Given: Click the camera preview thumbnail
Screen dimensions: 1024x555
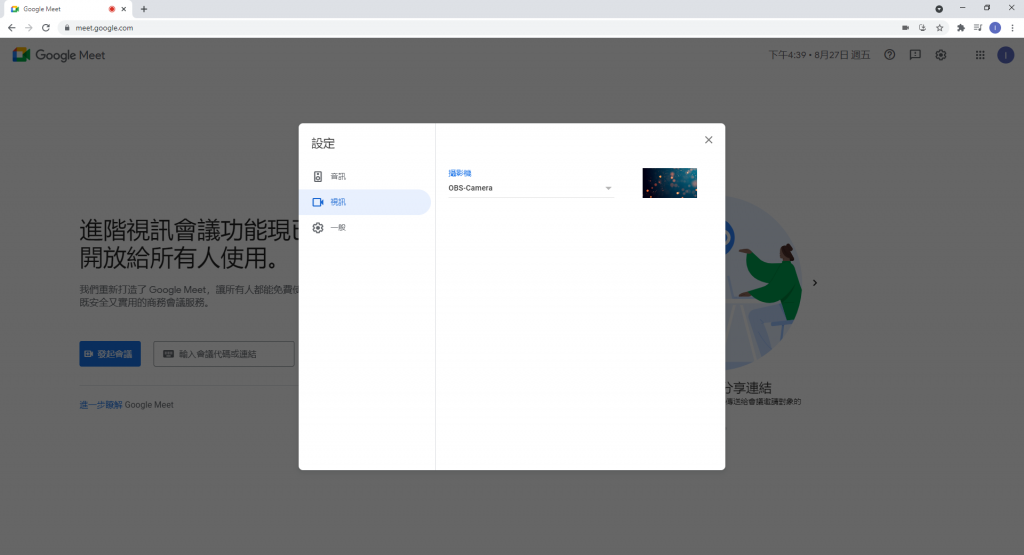Looking at the screenshot, I should [x=669, y=183].
